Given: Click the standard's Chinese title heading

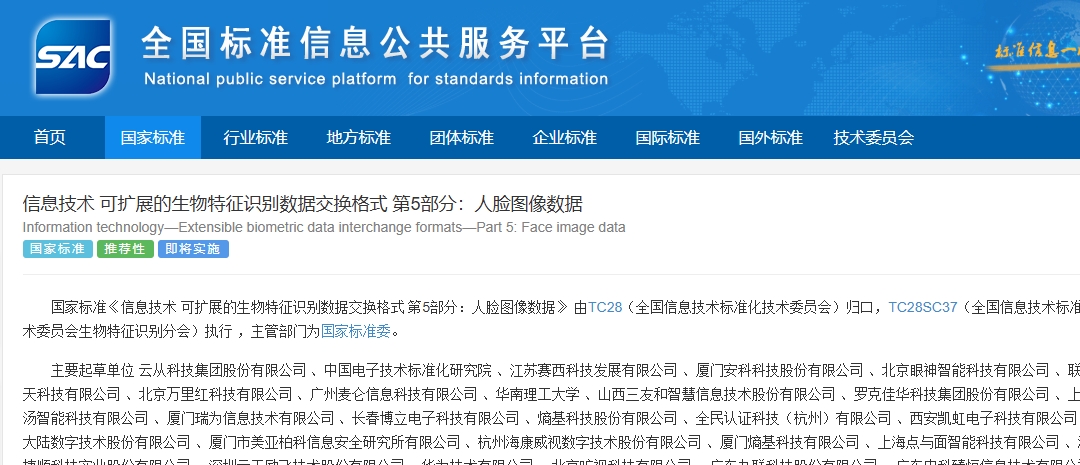Looking at the screenshot, I should (302, 204).
